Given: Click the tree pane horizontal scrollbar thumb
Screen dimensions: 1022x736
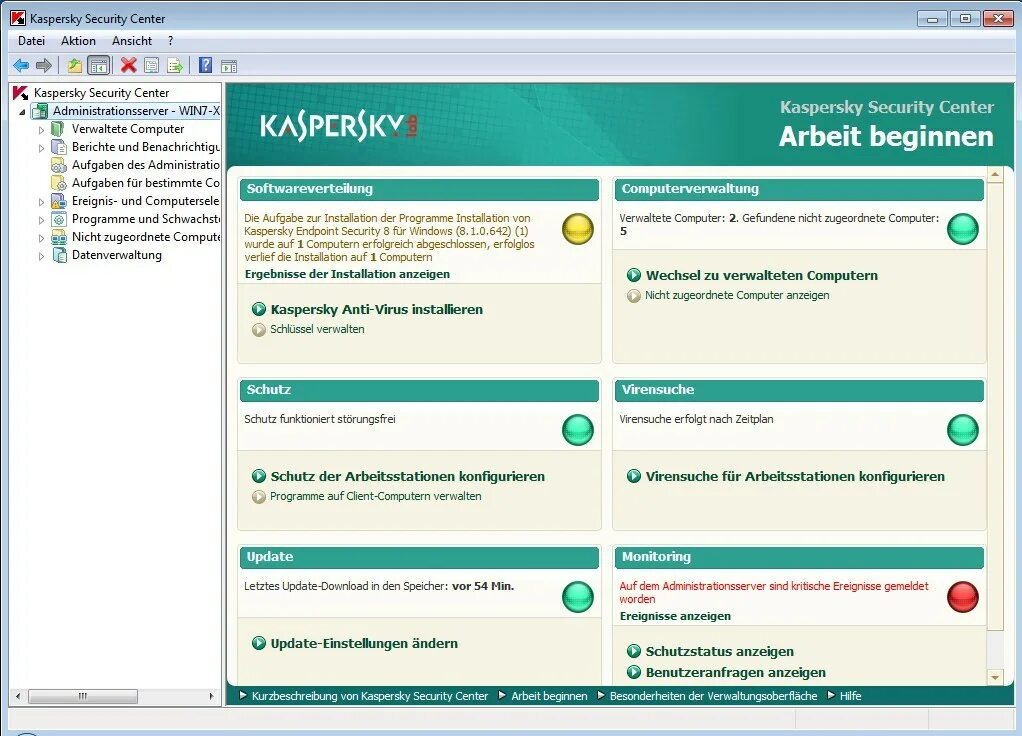Looking at the screenshot, I should coord(83,696).
